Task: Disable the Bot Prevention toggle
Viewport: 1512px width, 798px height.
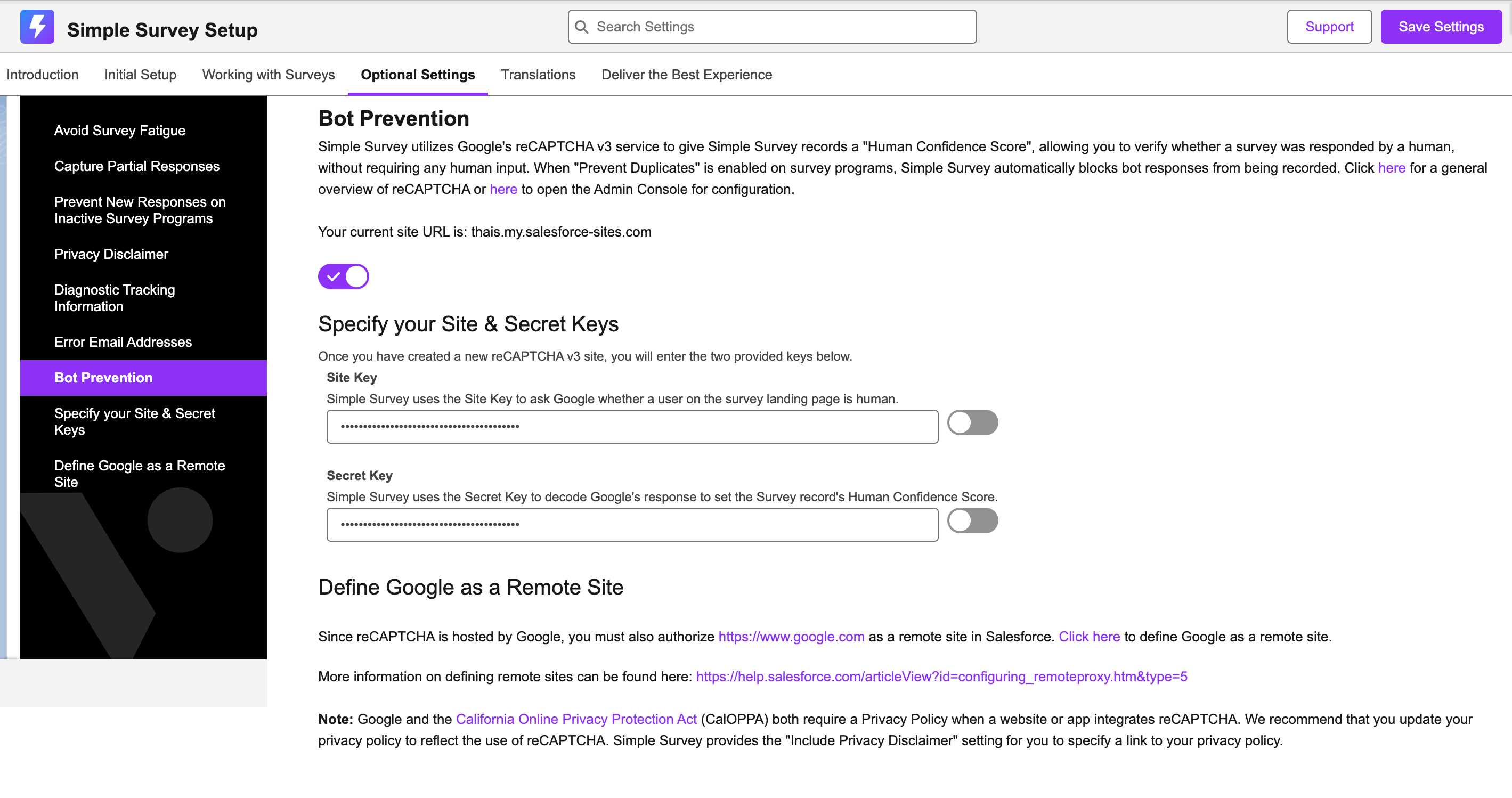Action: pos(343,276)
